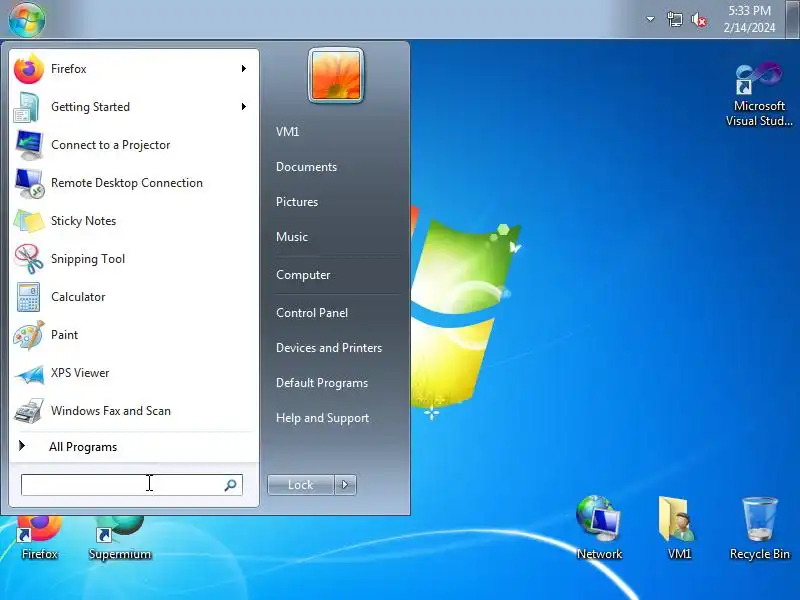Open VM1 personal folder link

(x=287, y=132)
